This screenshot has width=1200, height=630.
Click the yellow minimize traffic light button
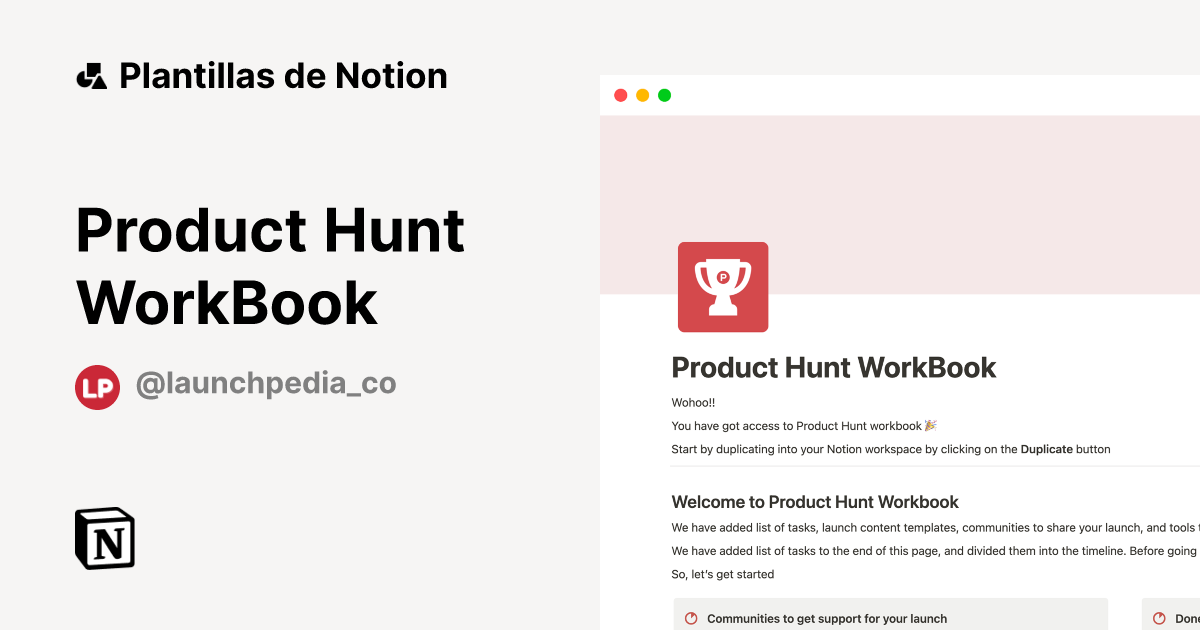point(642,94)
